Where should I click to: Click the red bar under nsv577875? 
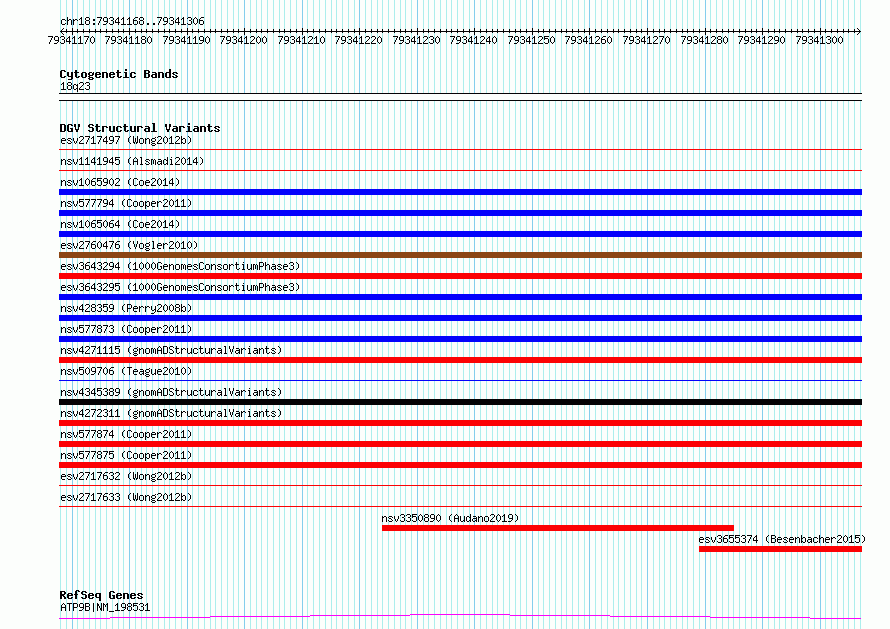(x=460, y=465)
